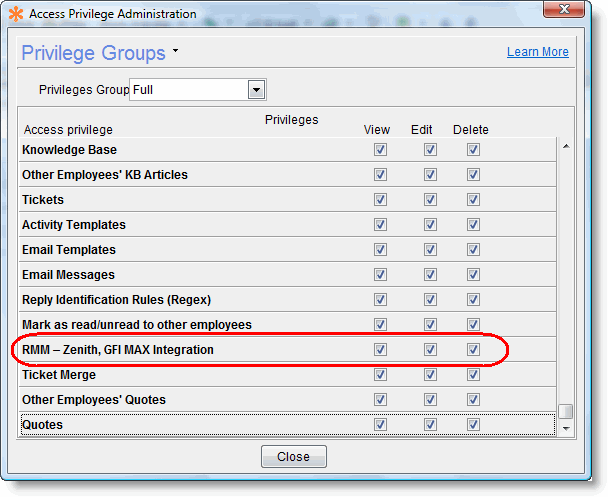This screenshot has width=608, height=497.
Task: Uncheck View for Knowledge Base
Action: [380, 150]
